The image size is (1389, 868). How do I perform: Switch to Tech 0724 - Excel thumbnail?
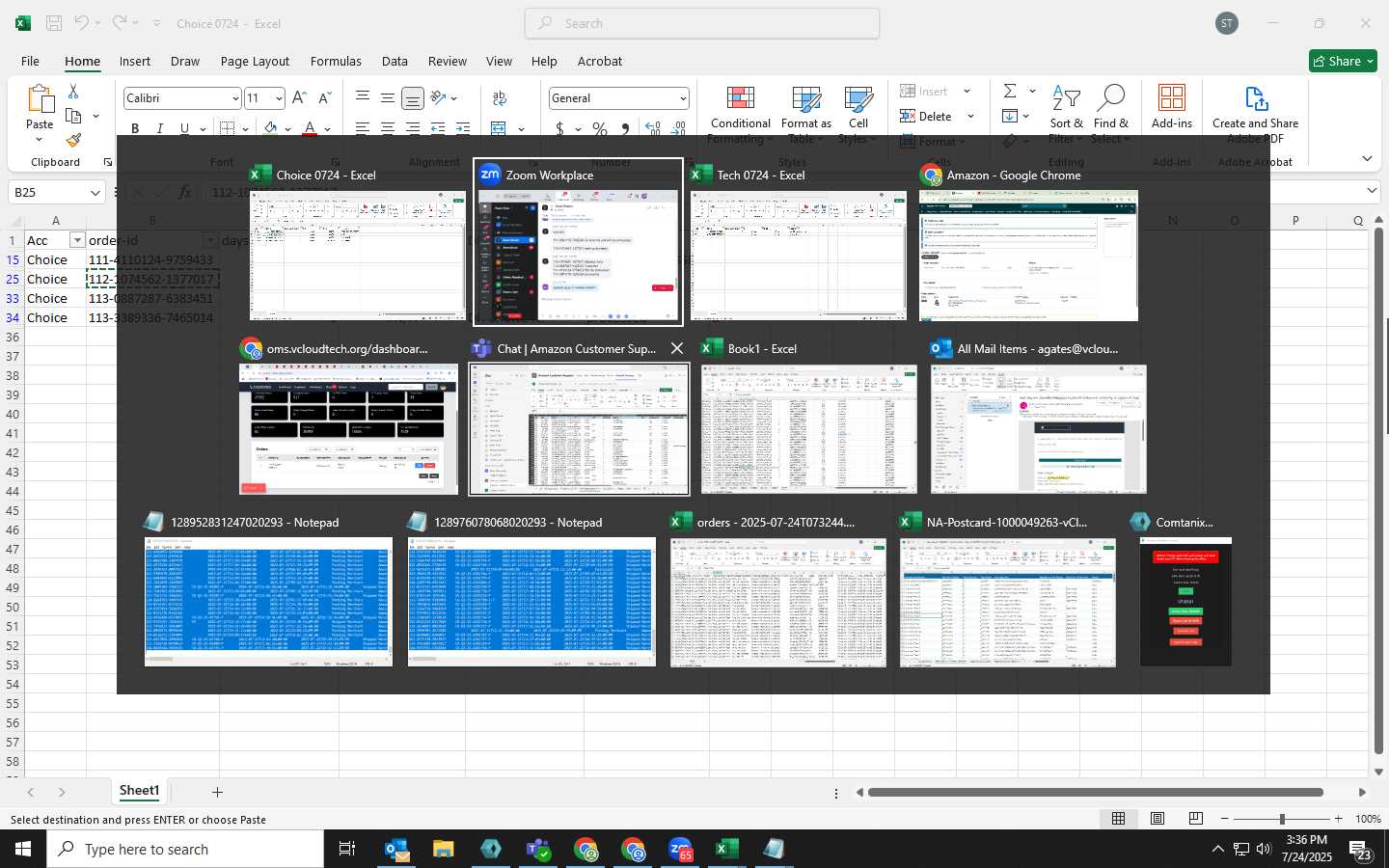798,242
